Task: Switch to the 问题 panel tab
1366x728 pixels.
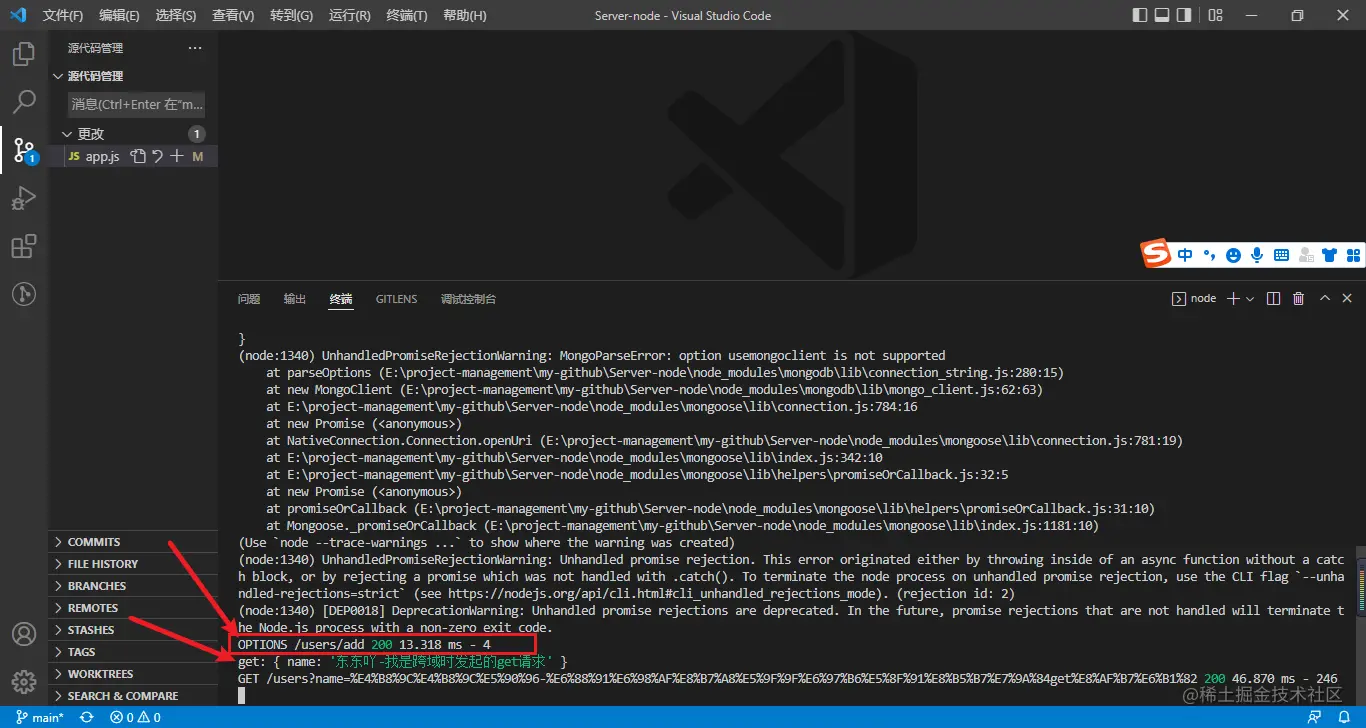Action: tap(249, 299)
